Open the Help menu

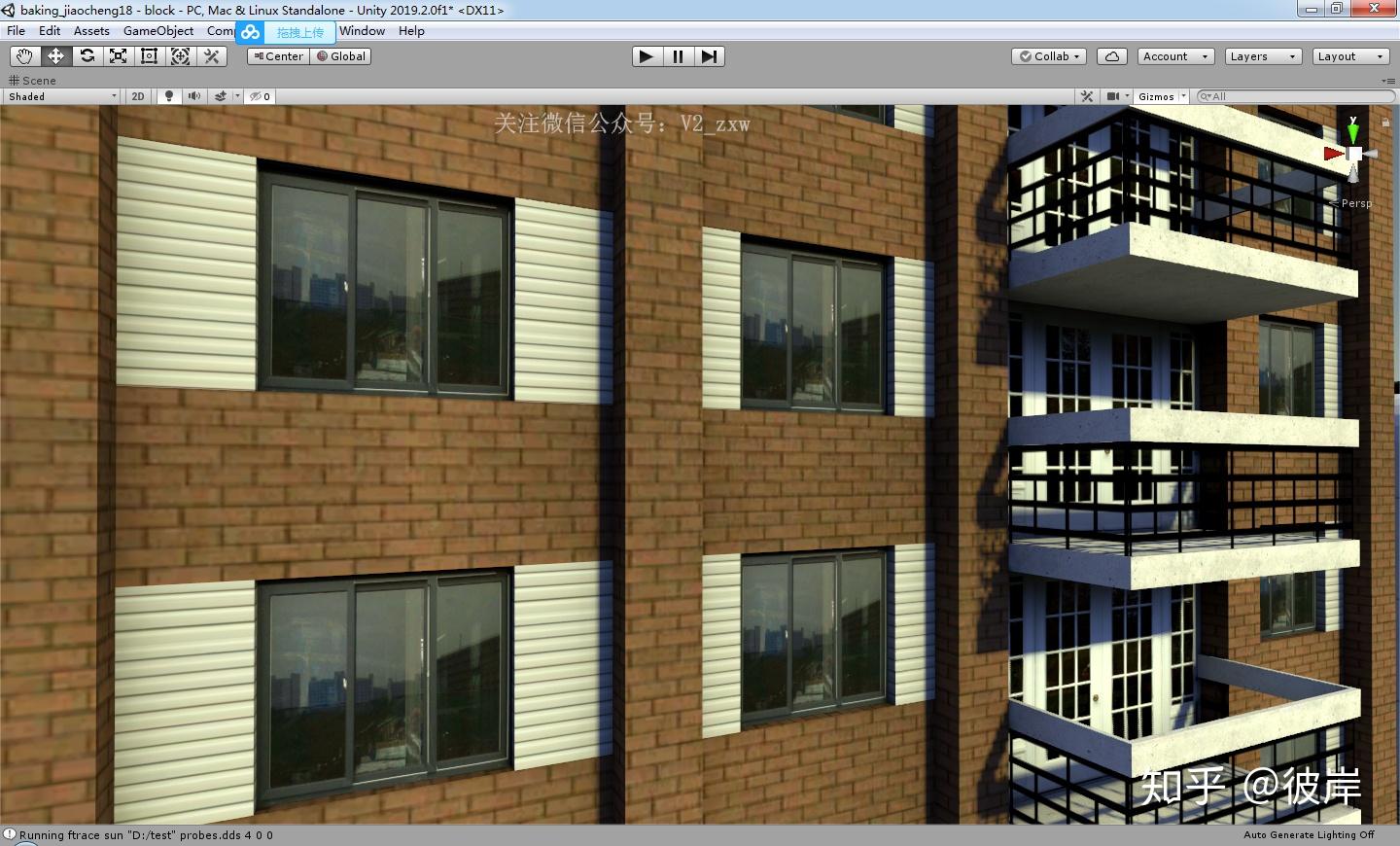(411, 31)
